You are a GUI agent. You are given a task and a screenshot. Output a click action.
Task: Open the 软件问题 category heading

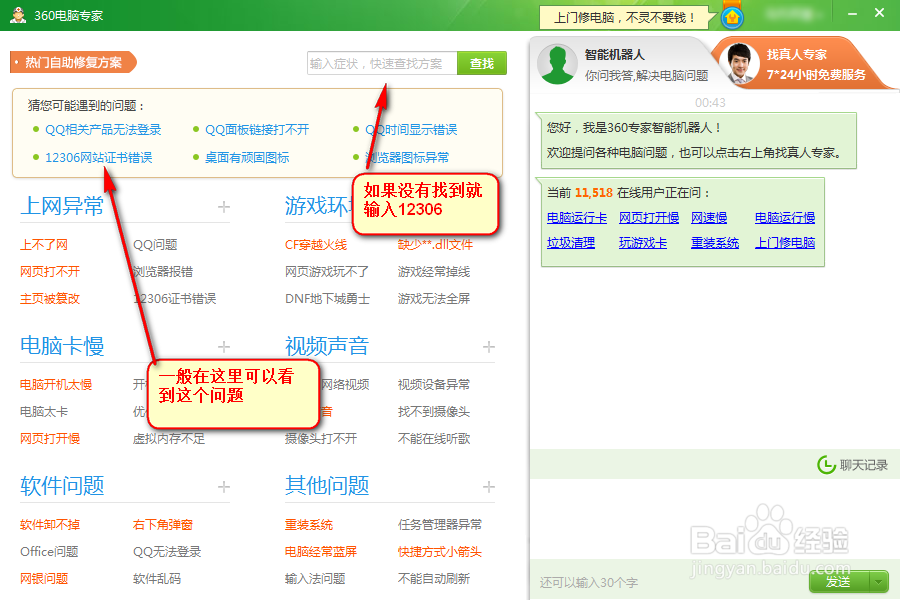[62, 486]
